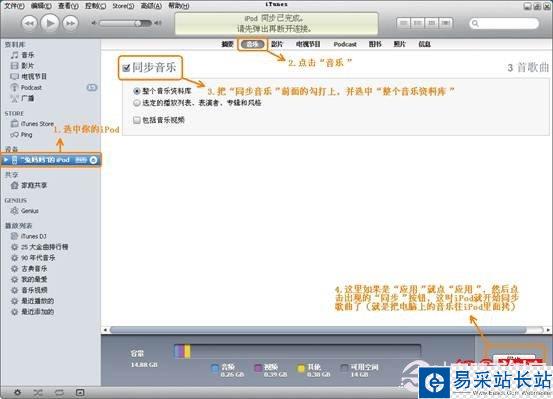Select the highlighted 音乐 tab
This screenshot has height=399, width=553.
point(253,44)
